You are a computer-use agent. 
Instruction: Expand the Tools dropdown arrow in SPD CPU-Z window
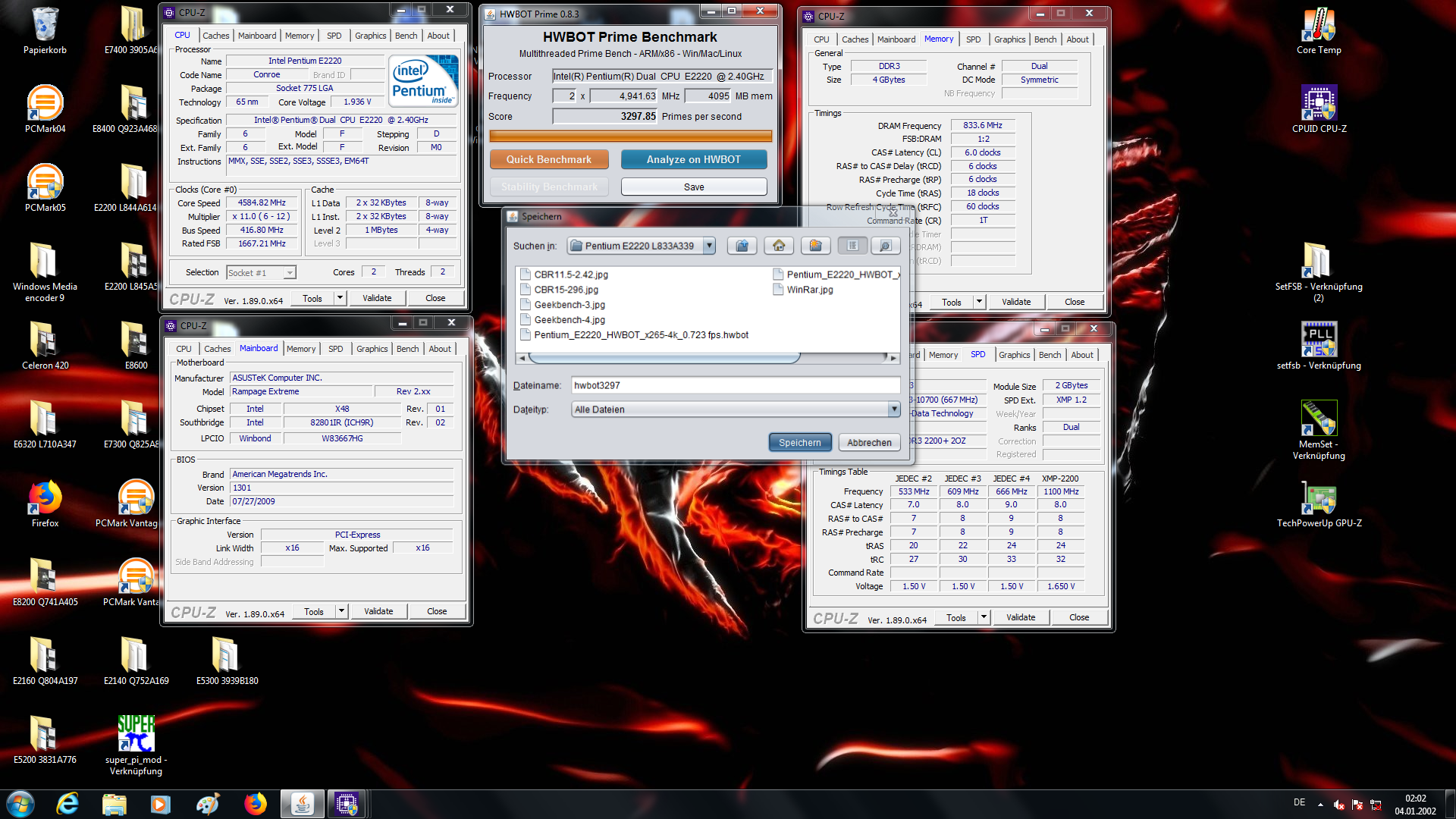click(x=984, y=617)
